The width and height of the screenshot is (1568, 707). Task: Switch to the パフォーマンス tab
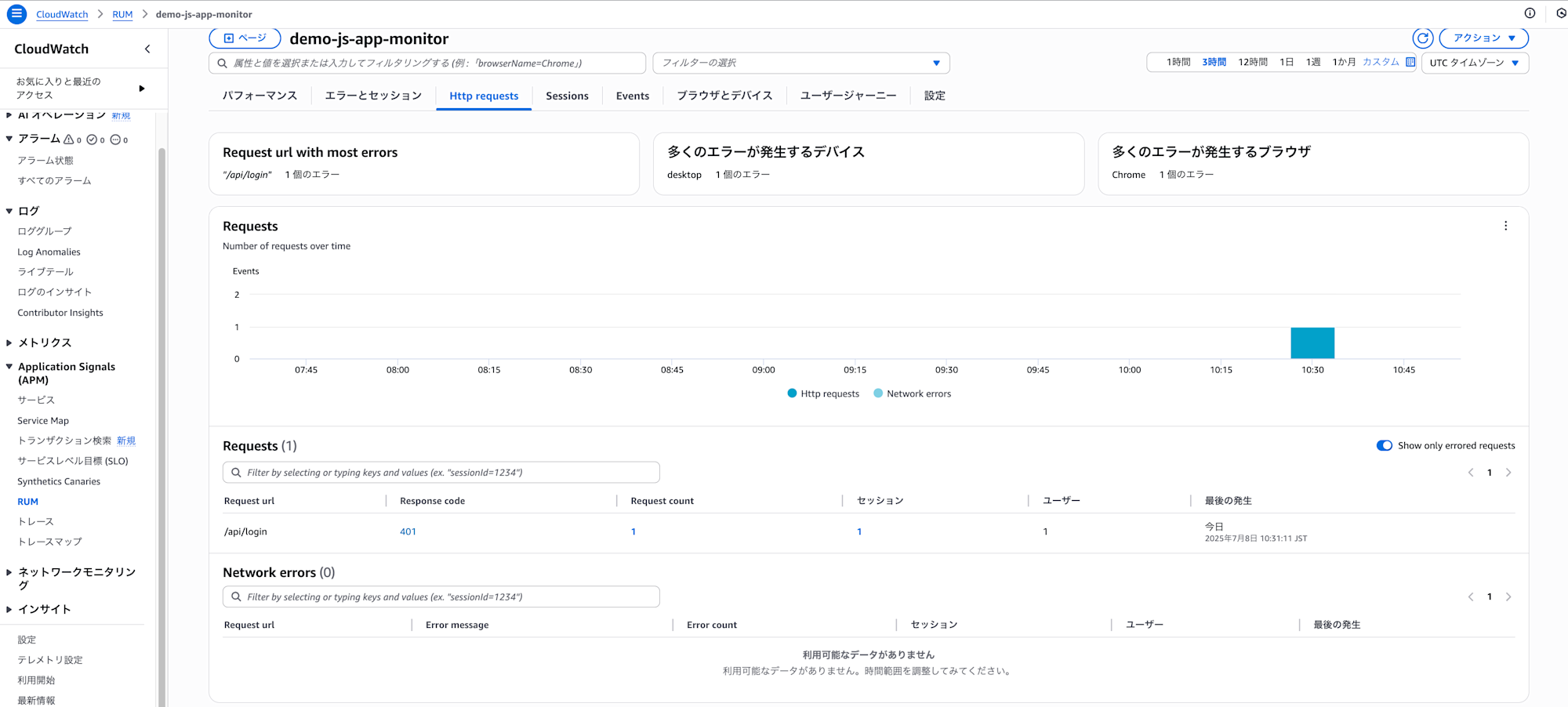tap(260, 96)
